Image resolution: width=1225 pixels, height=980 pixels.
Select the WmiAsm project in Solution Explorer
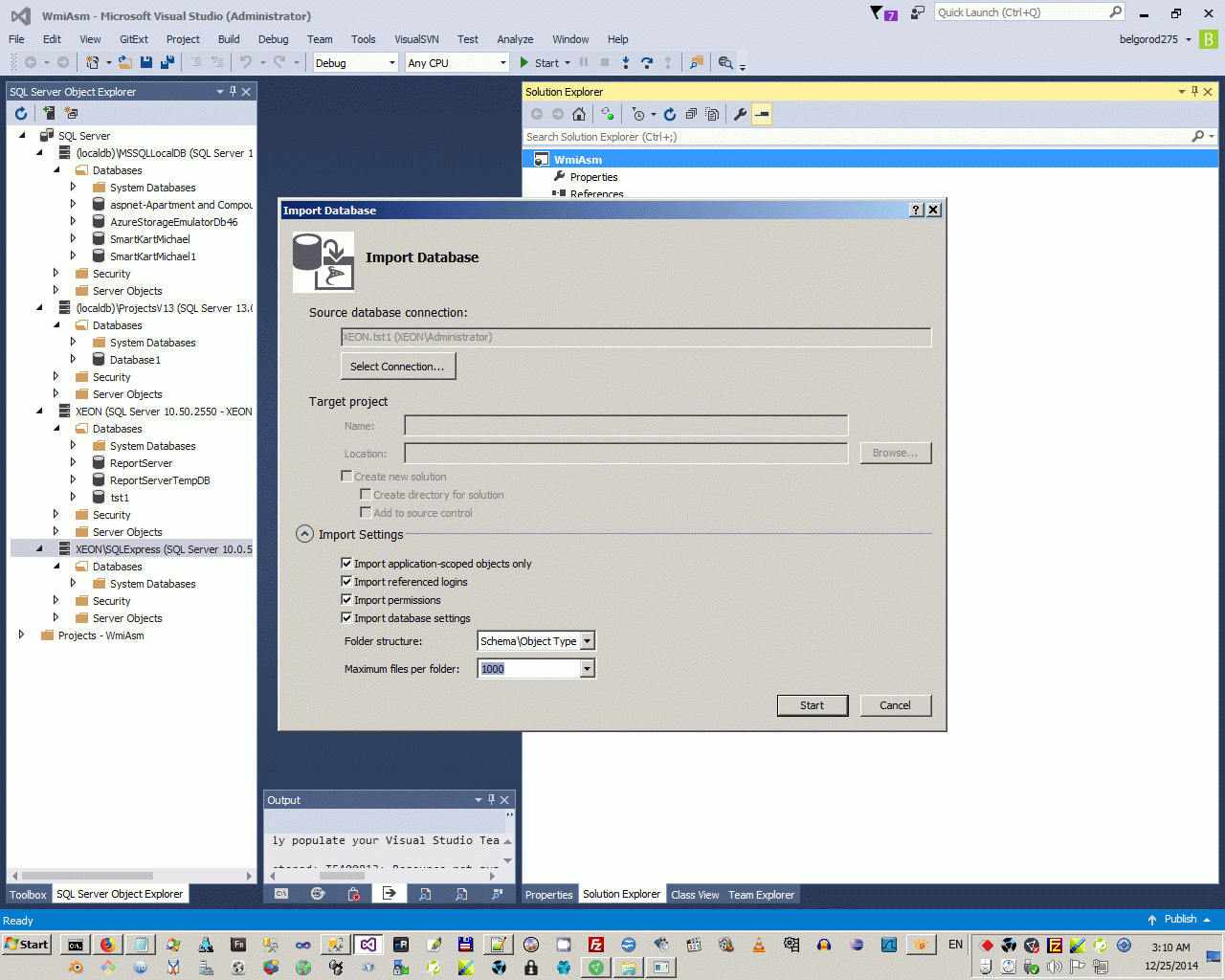click(x=578, y=160)
